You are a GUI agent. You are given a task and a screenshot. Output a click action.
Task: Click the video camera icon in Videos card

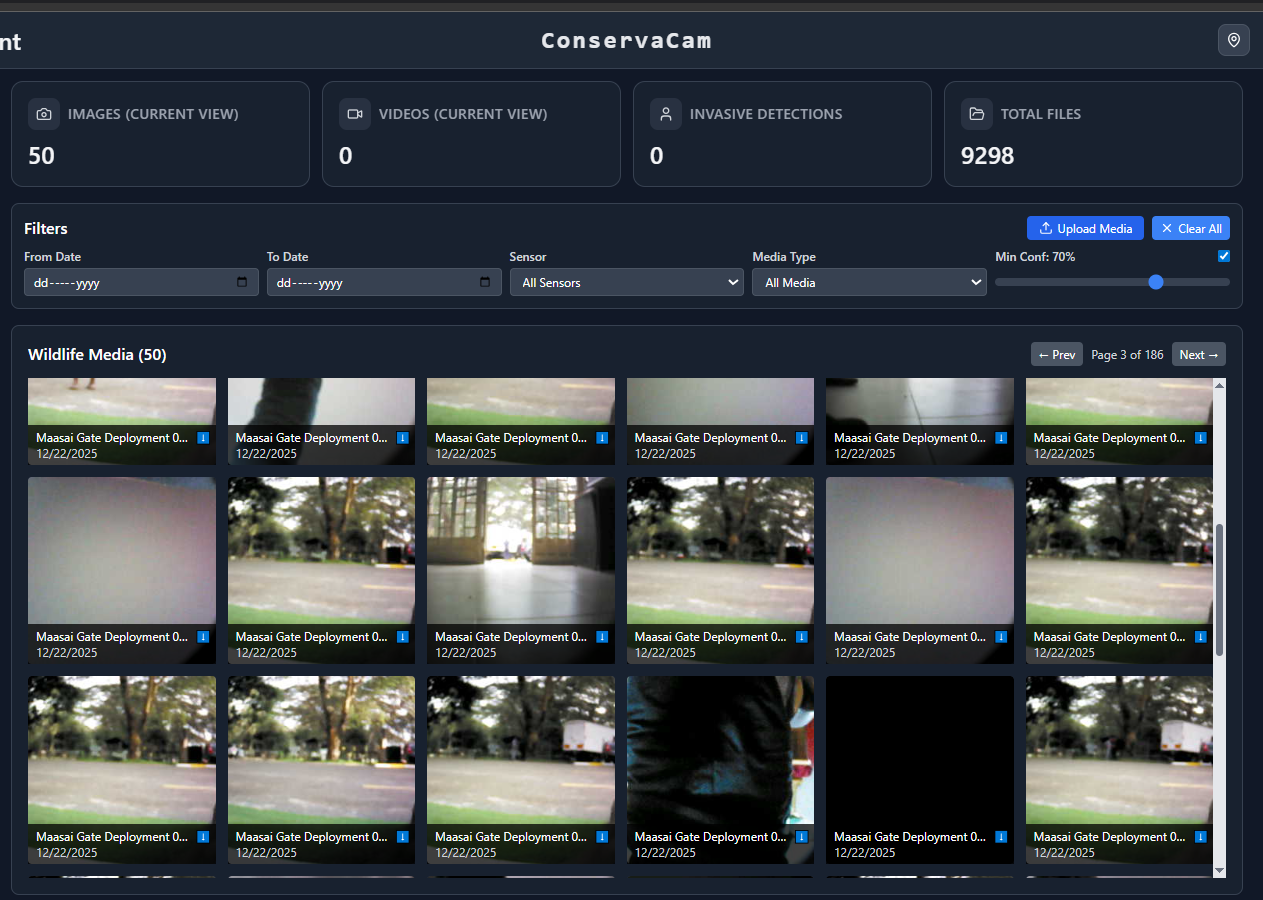(x=355, y=114)
